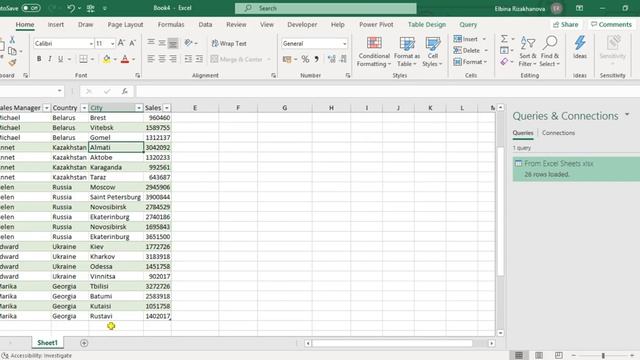Open Cell Styles gallery
This screenshot has width=640, height=360.
tap(432, 52)
